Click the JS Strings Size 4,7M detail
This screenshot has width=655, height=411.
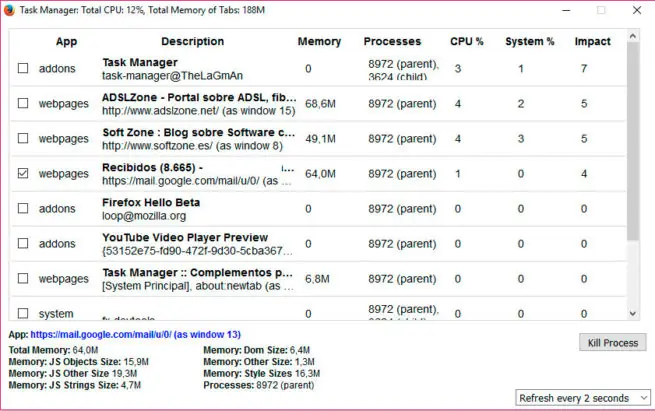[75, 385]
